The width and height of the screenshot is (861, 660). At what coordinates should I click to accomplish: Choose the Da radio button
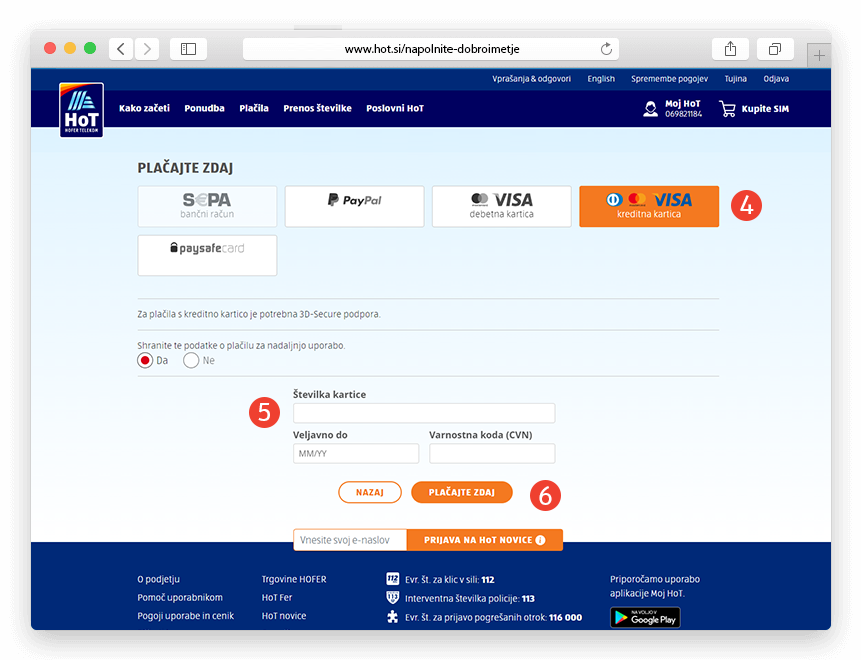click(145, 361)
